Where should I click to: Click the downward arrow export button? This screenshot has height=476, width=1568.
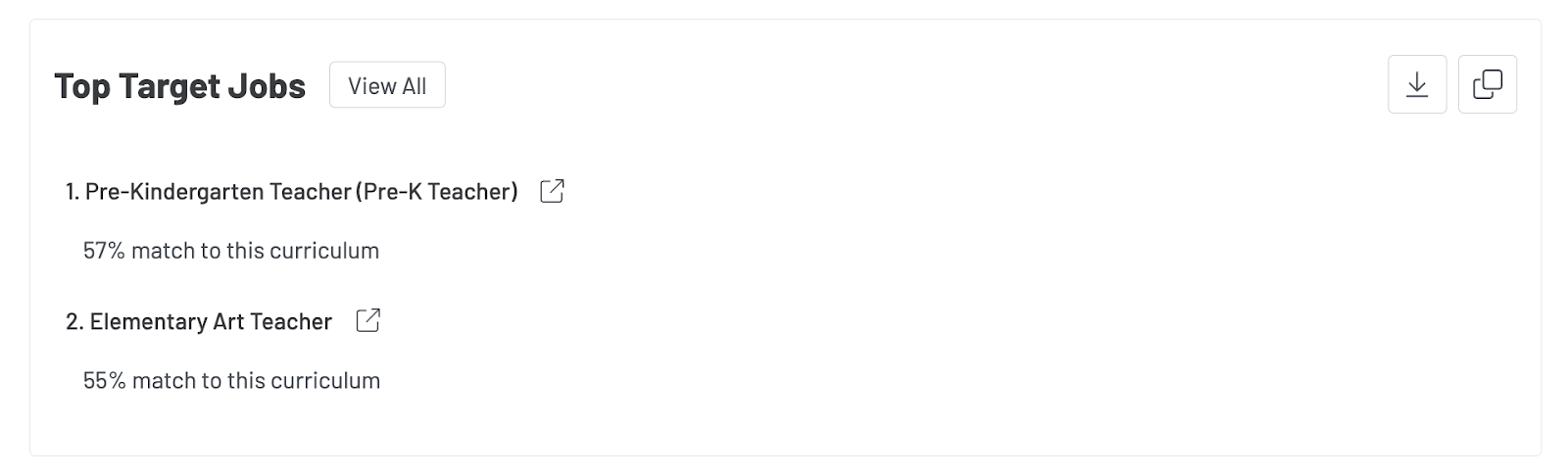[x=1417, y=85]
